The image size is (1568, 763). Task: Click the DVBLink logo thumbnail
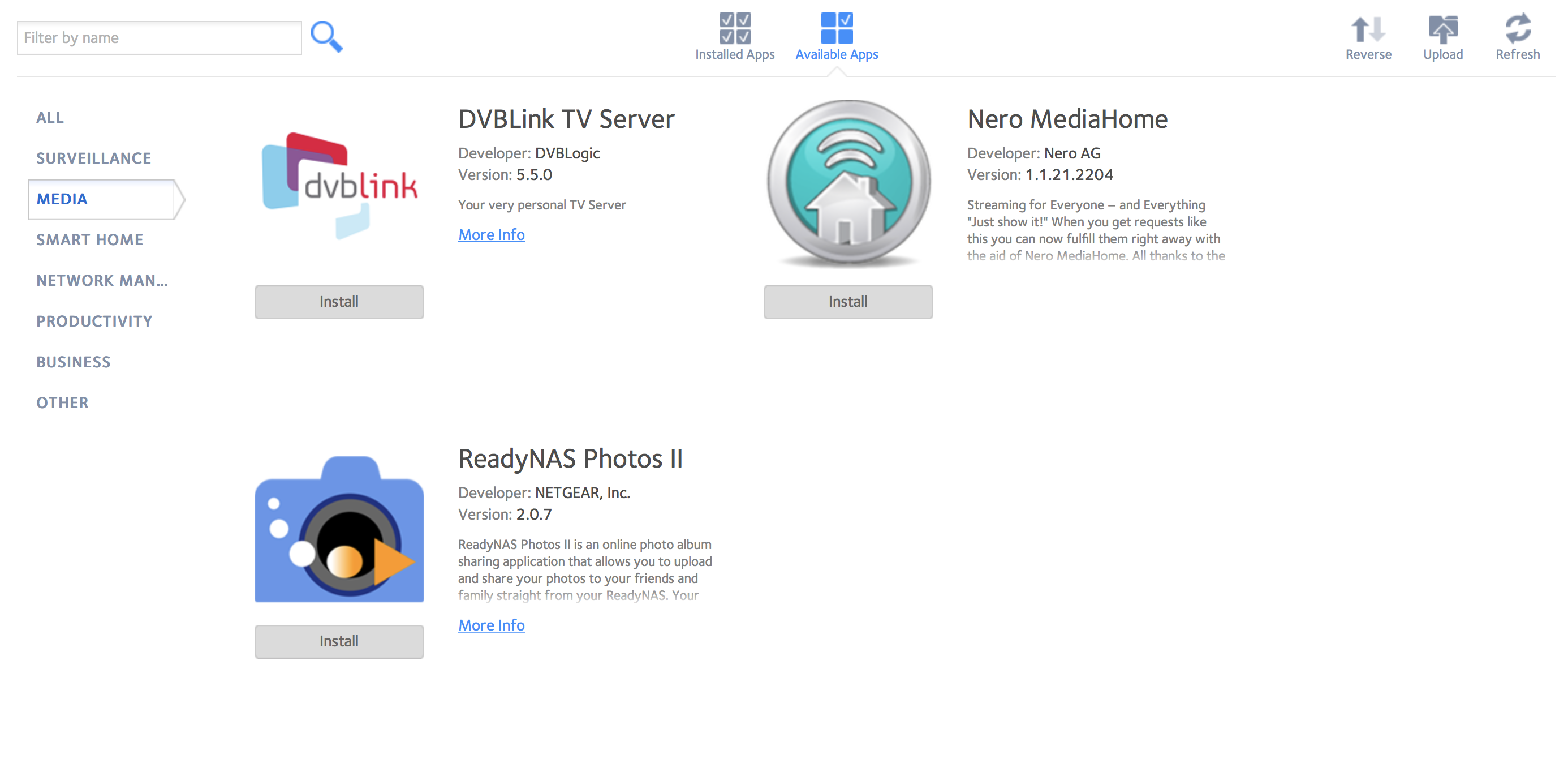(339, 185)
